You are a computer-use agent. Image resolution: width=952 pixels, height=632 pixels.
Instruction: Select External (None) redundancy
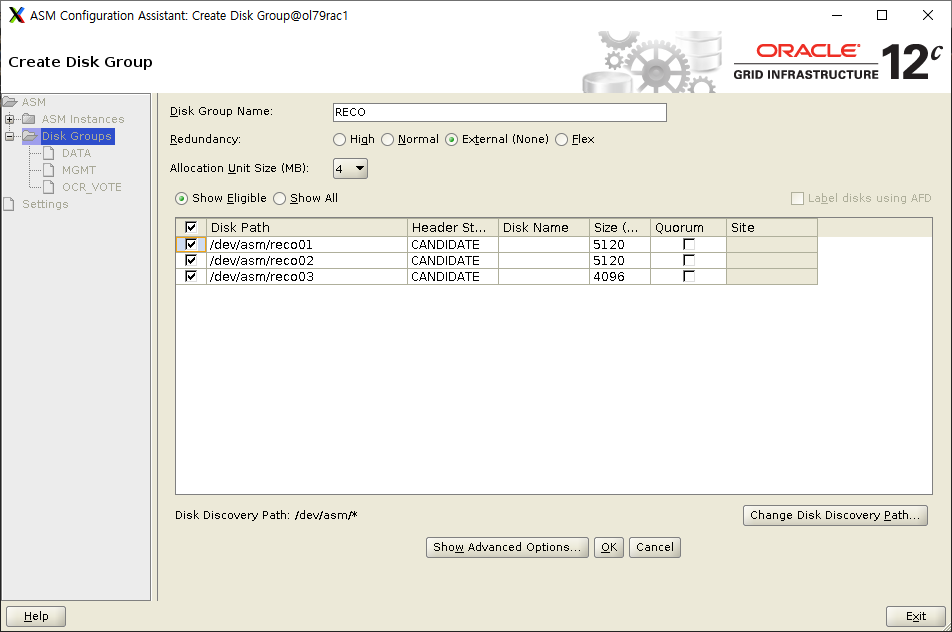(x=451, y=140)
